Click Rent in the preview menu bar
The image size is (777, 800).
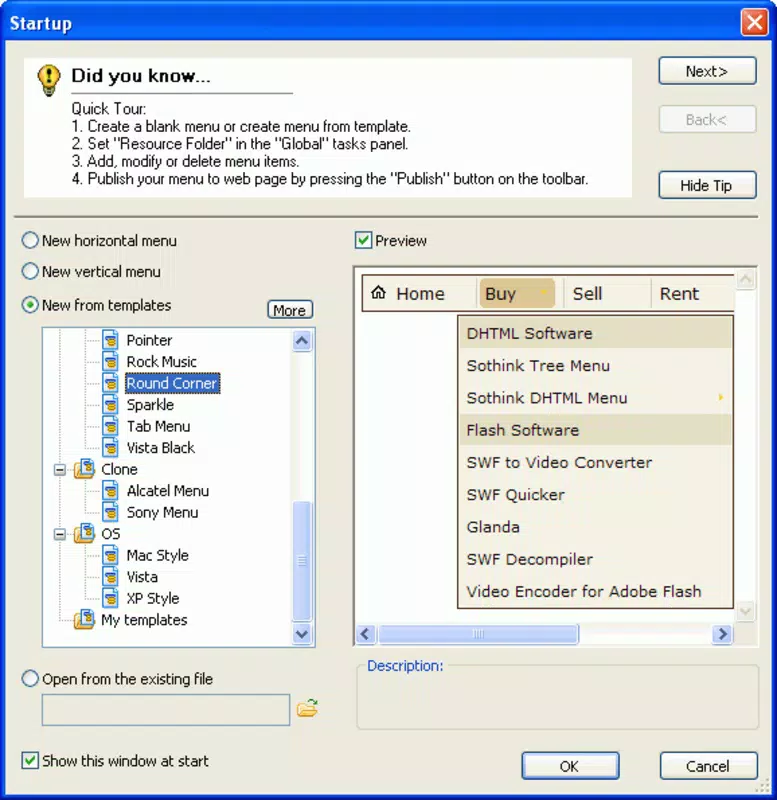[x=679, y=294]
